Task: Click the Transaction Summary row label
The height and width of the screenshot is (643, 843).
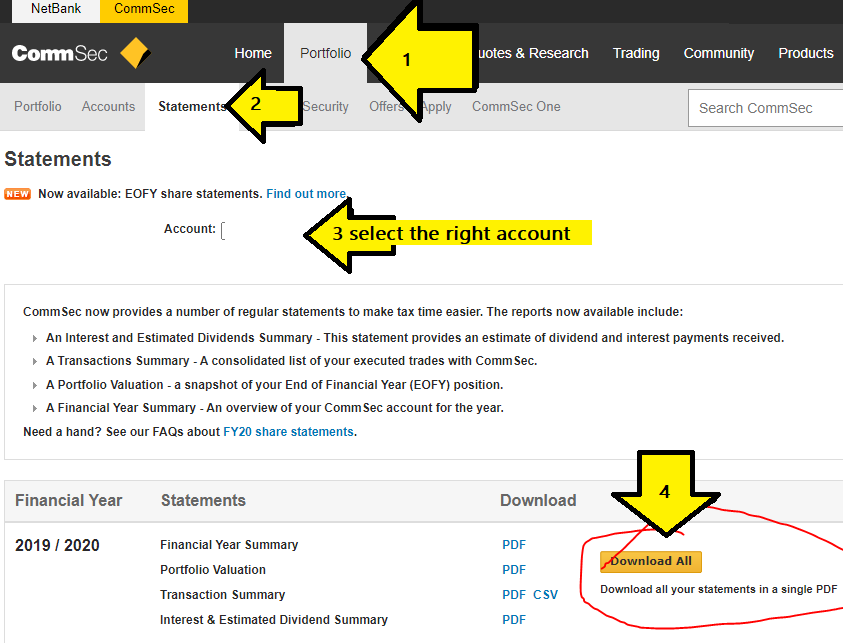Action: pos(223,595)
